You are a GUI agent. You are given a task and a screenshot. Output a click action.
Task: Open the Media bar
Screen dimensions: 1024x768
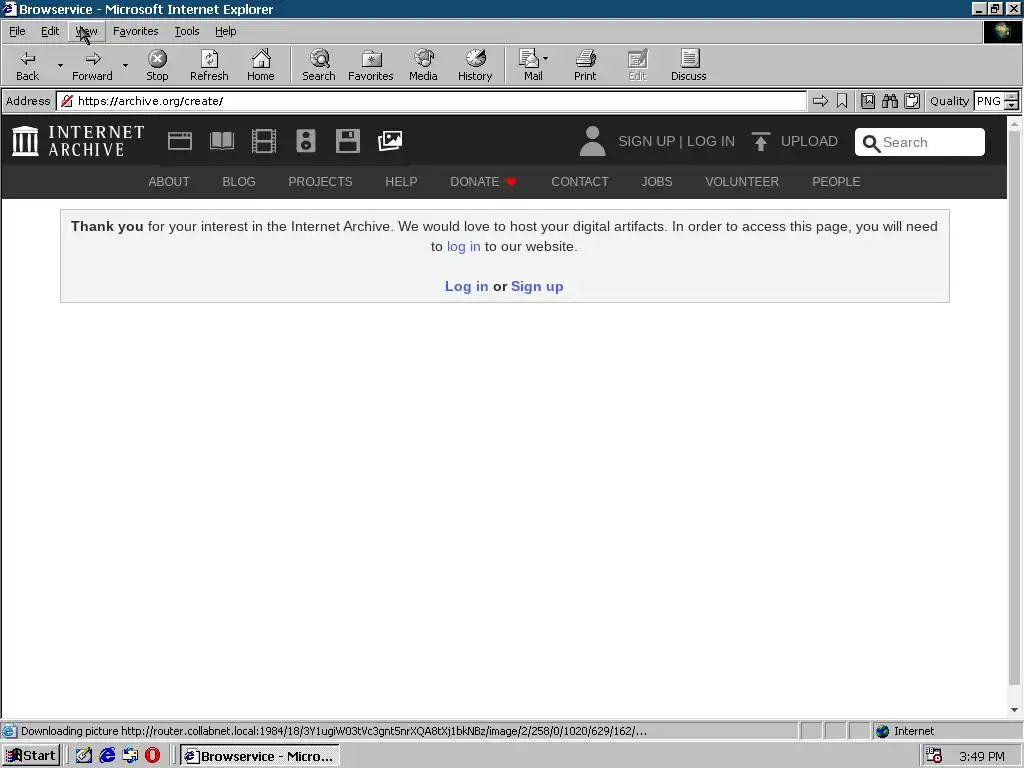click(x=423, y=65)
